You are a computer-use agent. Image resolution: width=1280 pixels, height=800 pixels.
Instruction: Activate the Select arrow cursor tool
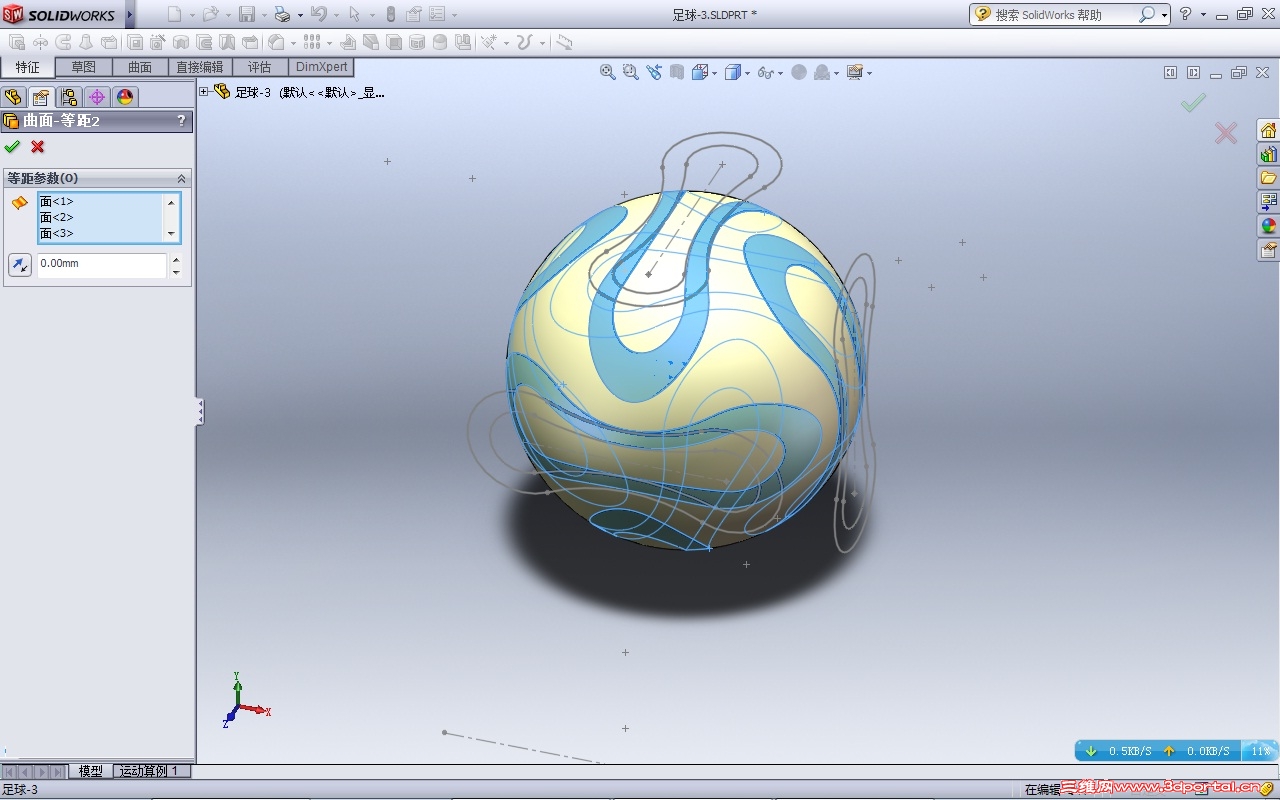[x=354, y=14]
